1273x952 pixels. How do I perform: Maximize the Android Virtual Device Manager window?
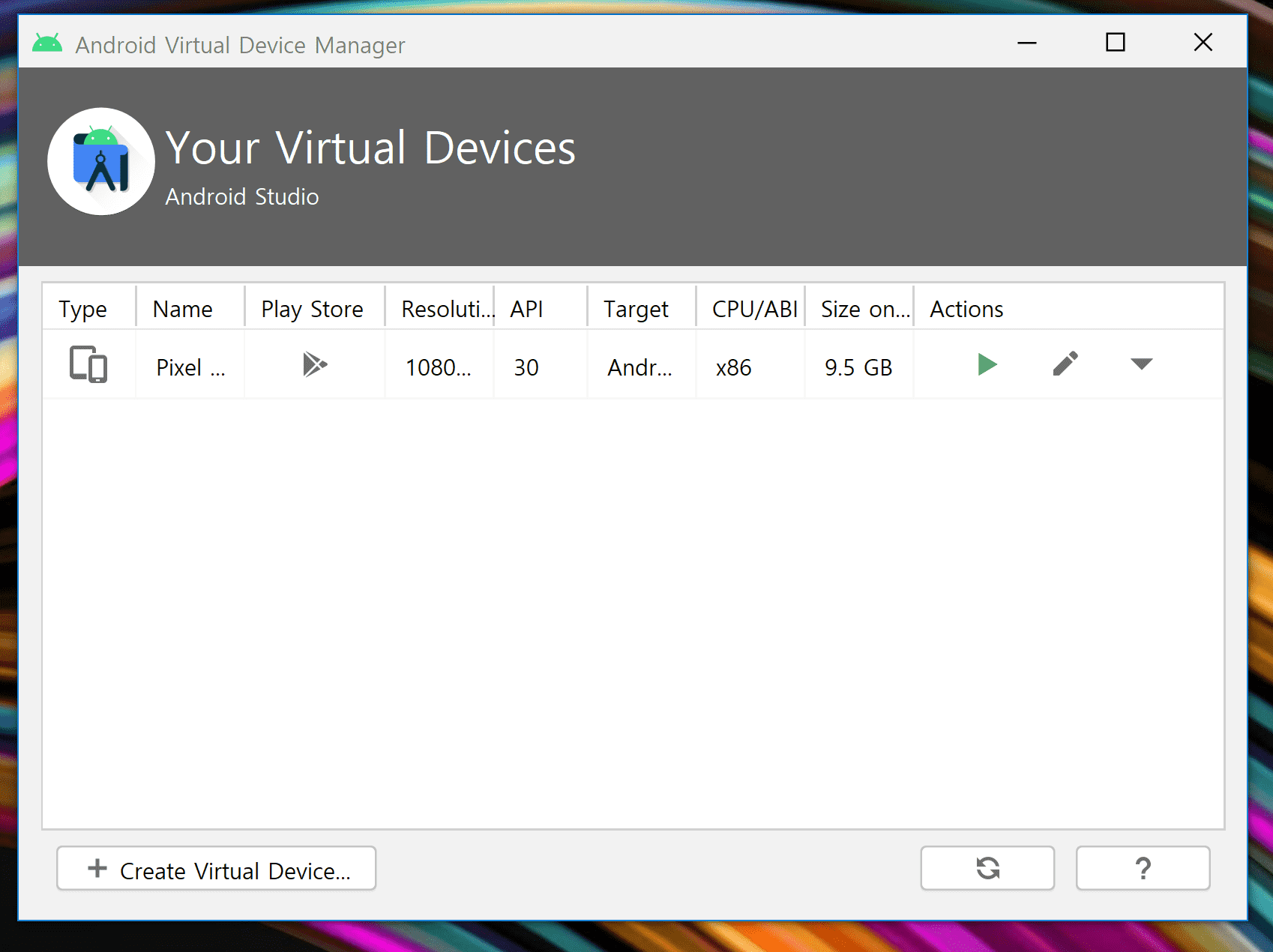[x=1116, y=43]
